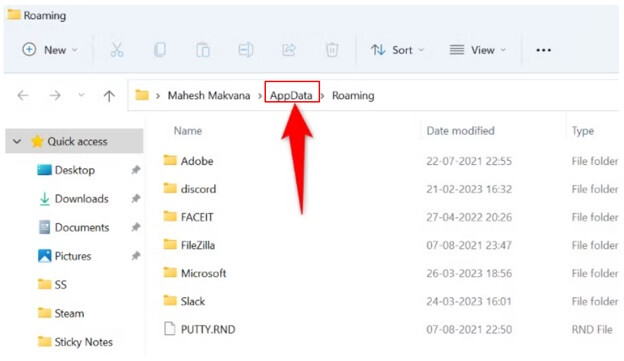Screen dimensions: 624x361
Task: Click the discord folder icon
Action: 170,188
